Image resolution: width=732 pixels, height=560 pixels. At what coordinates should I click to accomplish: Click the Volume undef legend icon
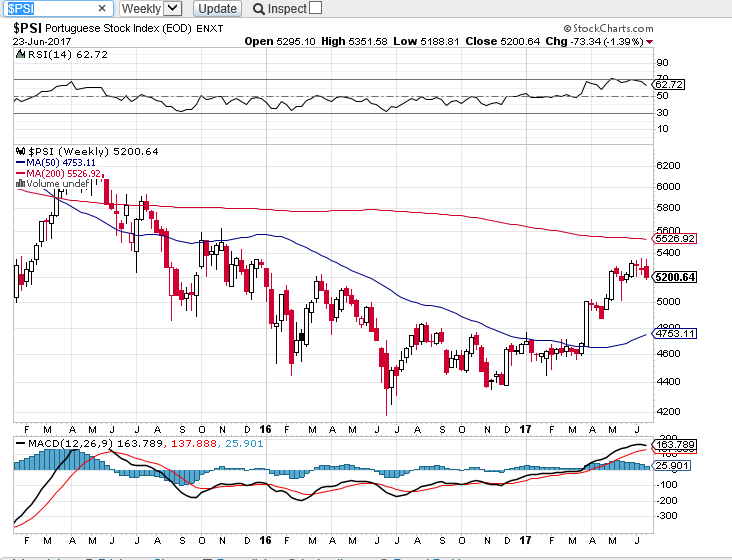[x=20, y=183]
